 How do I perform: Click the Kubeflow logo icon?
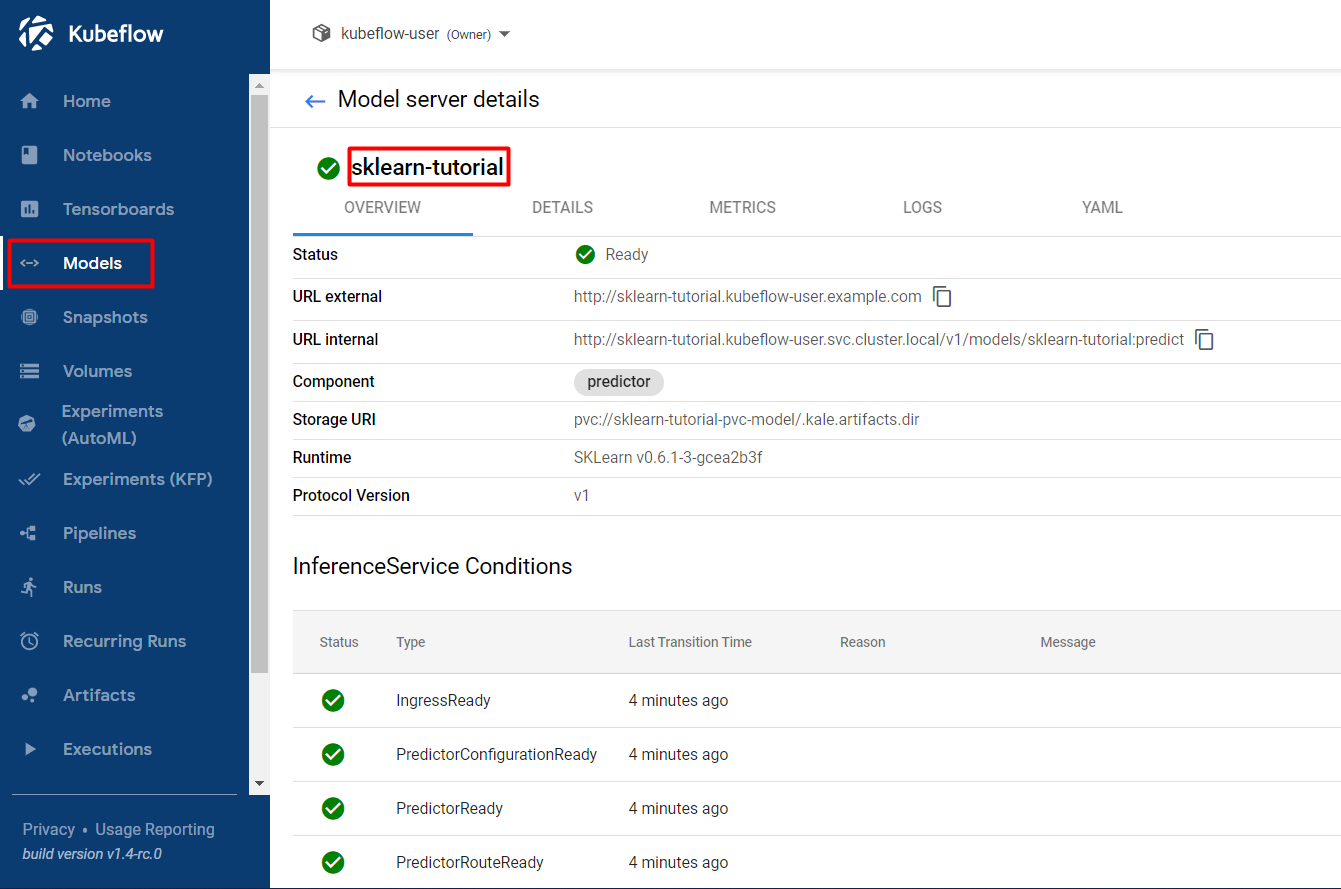(x=37, y=33)
